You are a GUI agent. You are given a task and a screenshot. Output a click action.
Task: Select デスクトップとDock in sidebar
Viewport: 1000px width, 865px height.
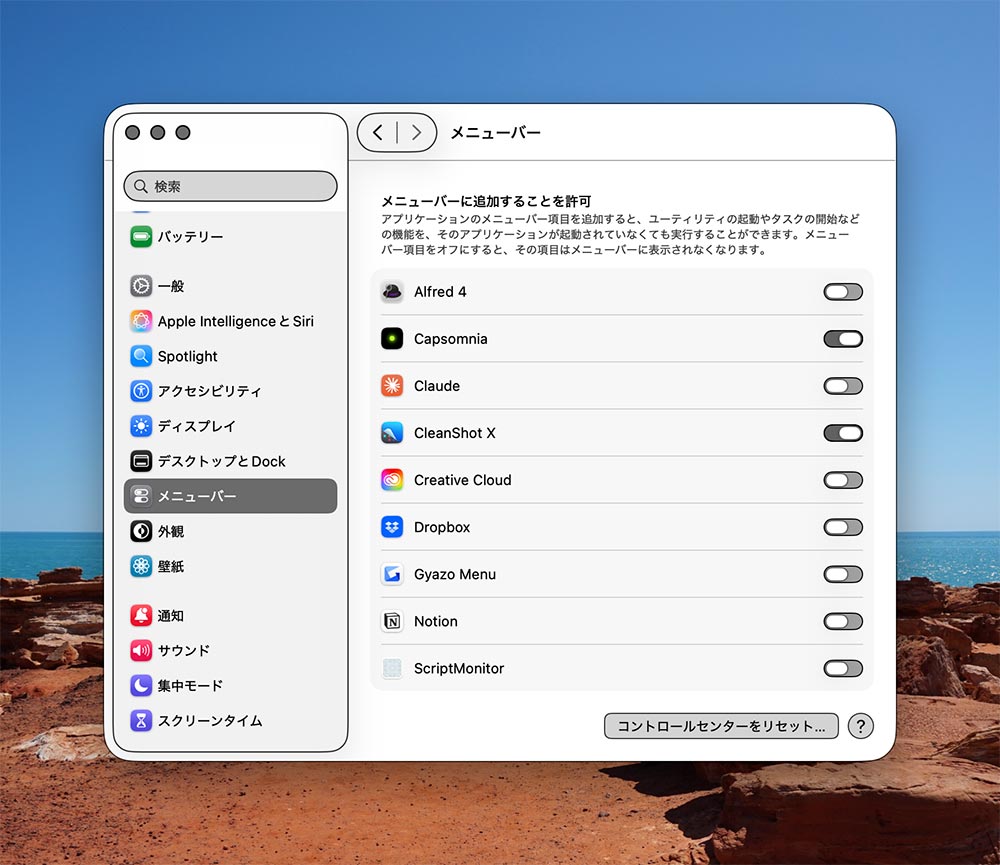point(230,461)
